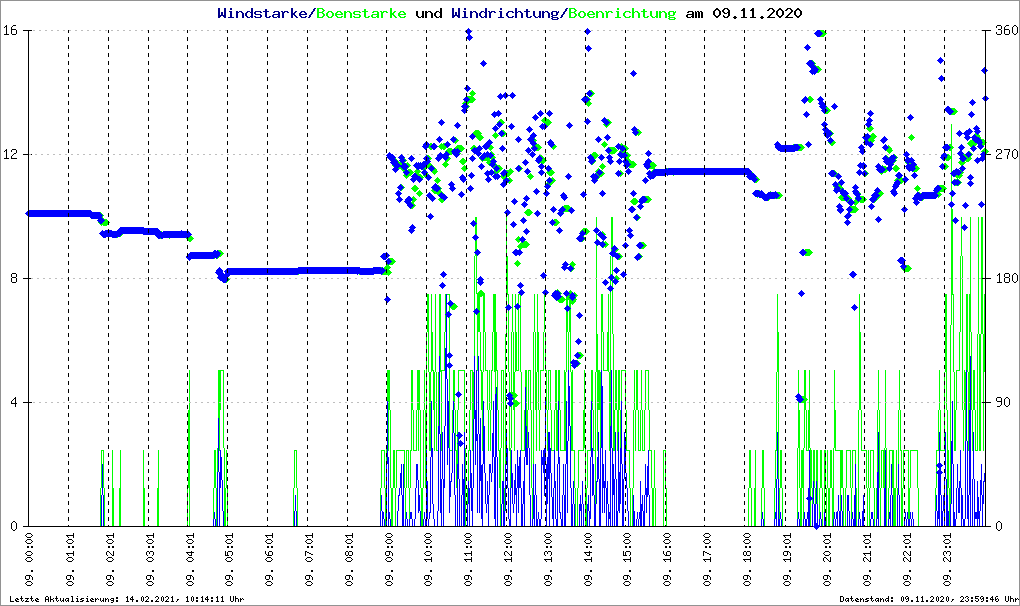Click the 16 label on left axis

point(14,31)
